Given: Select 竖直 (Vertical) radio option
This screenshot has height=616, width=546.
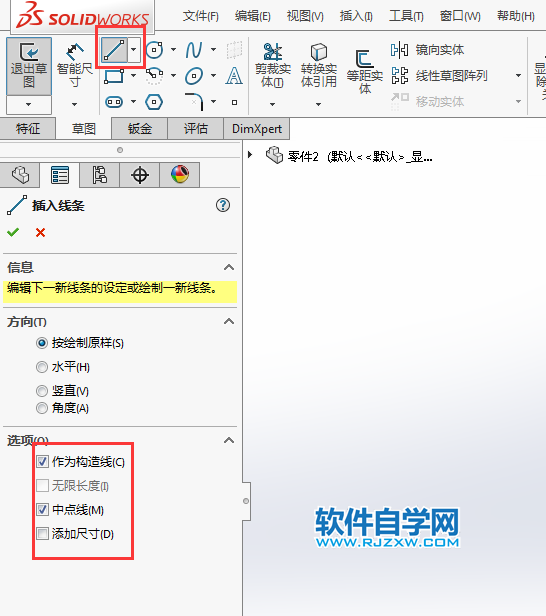Looking at the screenshot, I should point(42,391).
